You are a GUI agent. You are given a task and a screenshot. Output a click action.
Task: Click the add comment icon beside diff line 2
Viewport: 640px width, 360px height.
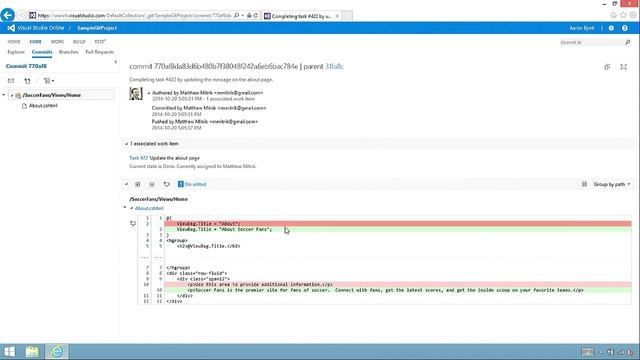pos(133,224)
